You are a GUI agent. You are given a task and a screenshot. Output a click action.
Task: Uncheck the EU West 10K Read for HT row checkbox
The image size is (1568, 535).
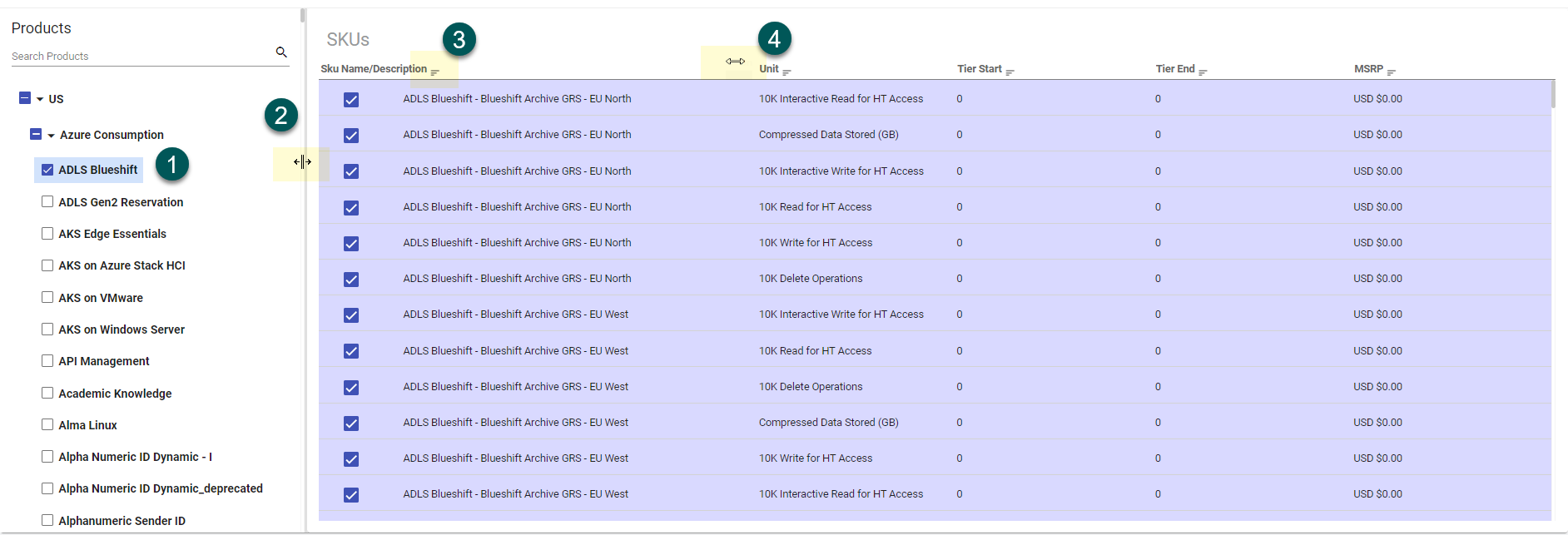coord(351,351)
